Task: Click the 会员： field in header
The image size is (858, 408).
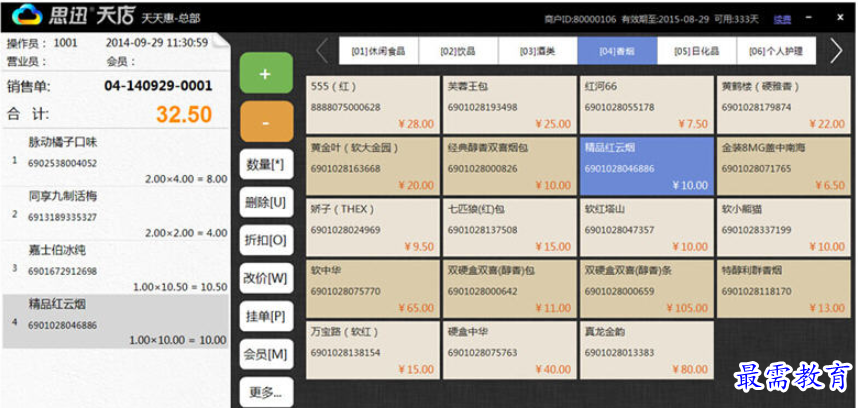Action: pyautogui.click(x=121, y=61)
